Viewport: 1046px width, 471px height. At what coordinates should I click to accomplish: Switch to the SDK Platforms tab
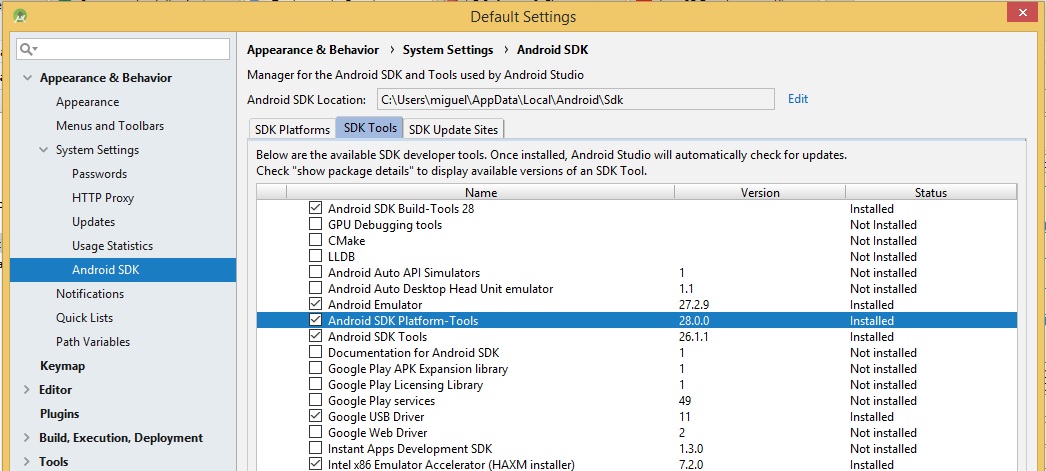(292, 129)
